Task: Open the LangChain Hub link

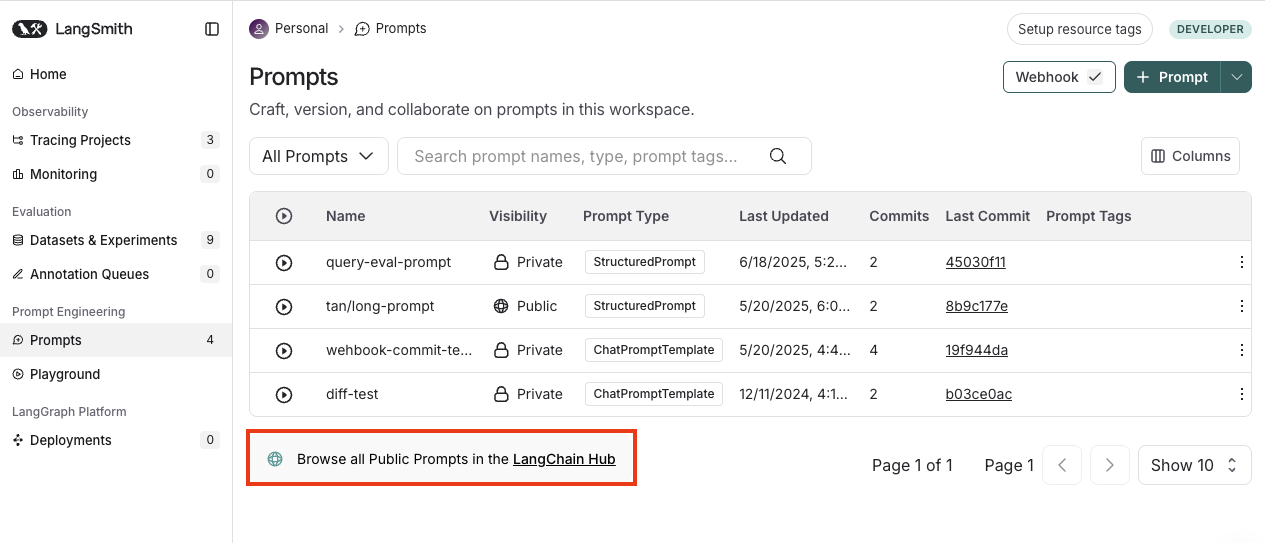Action: tap(564, 459)
